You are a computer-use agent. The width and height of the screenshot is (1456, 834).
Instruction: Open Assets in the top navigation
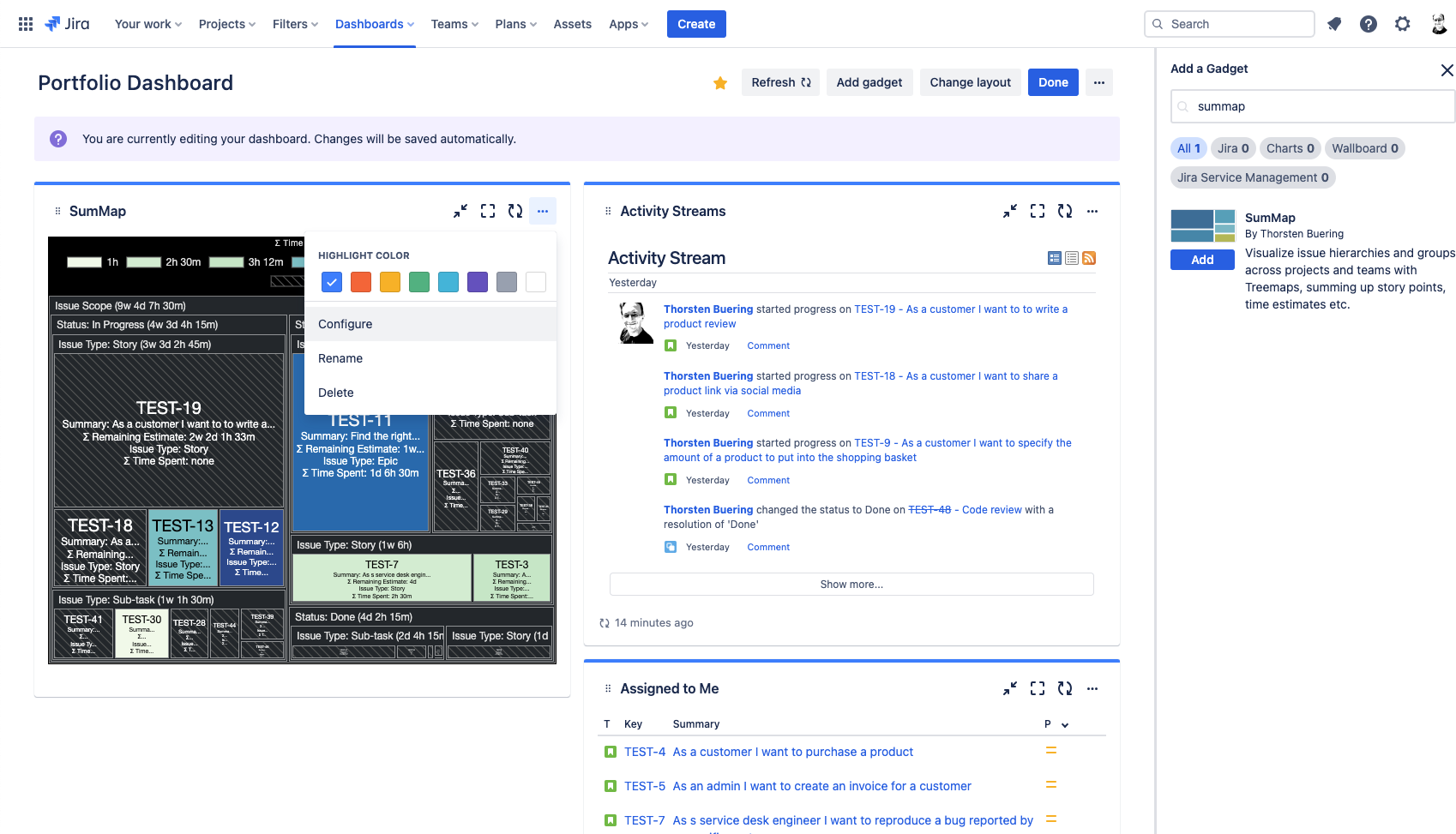coord(572,24)
